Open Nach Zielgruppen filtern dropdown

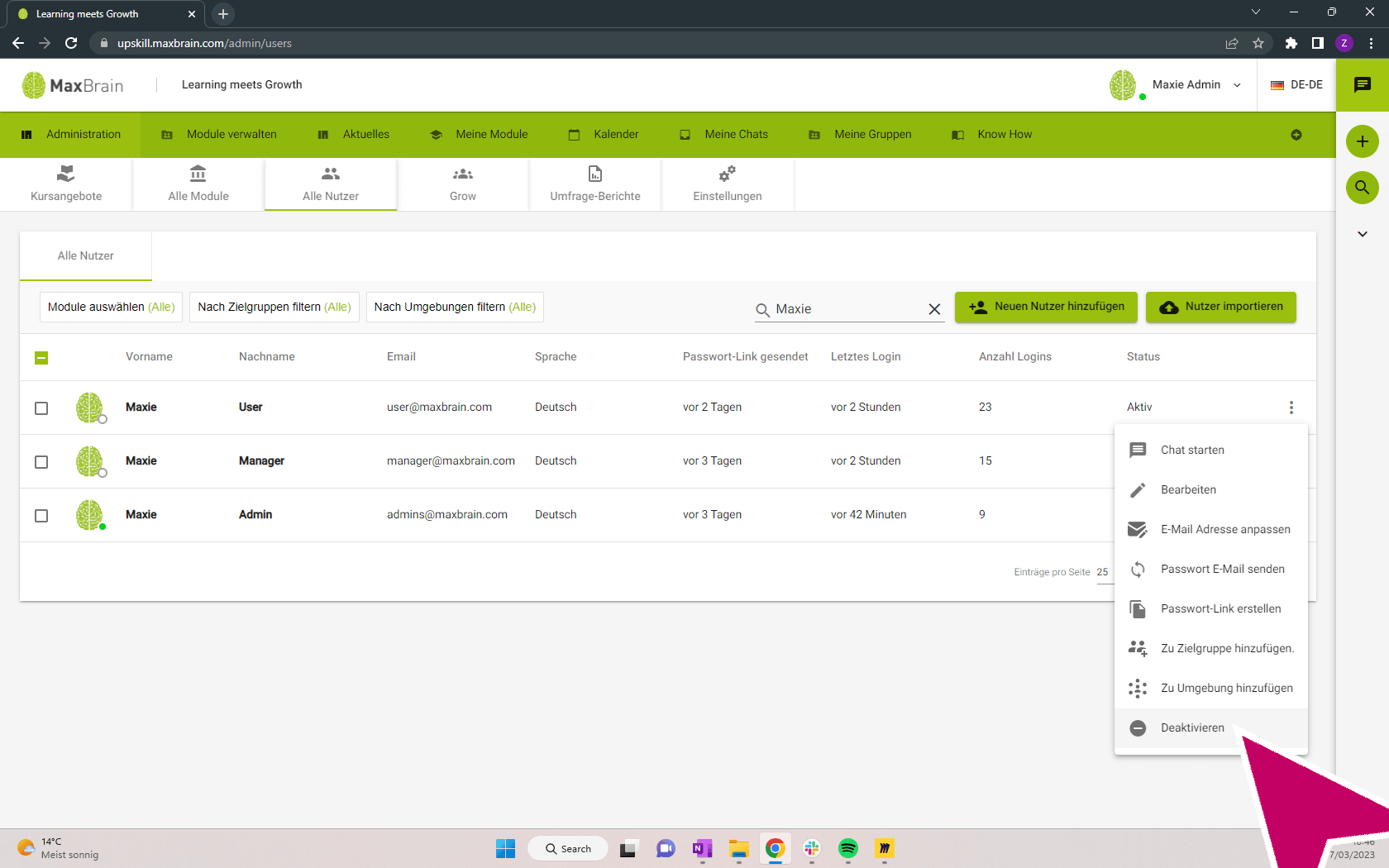[274, 307]
